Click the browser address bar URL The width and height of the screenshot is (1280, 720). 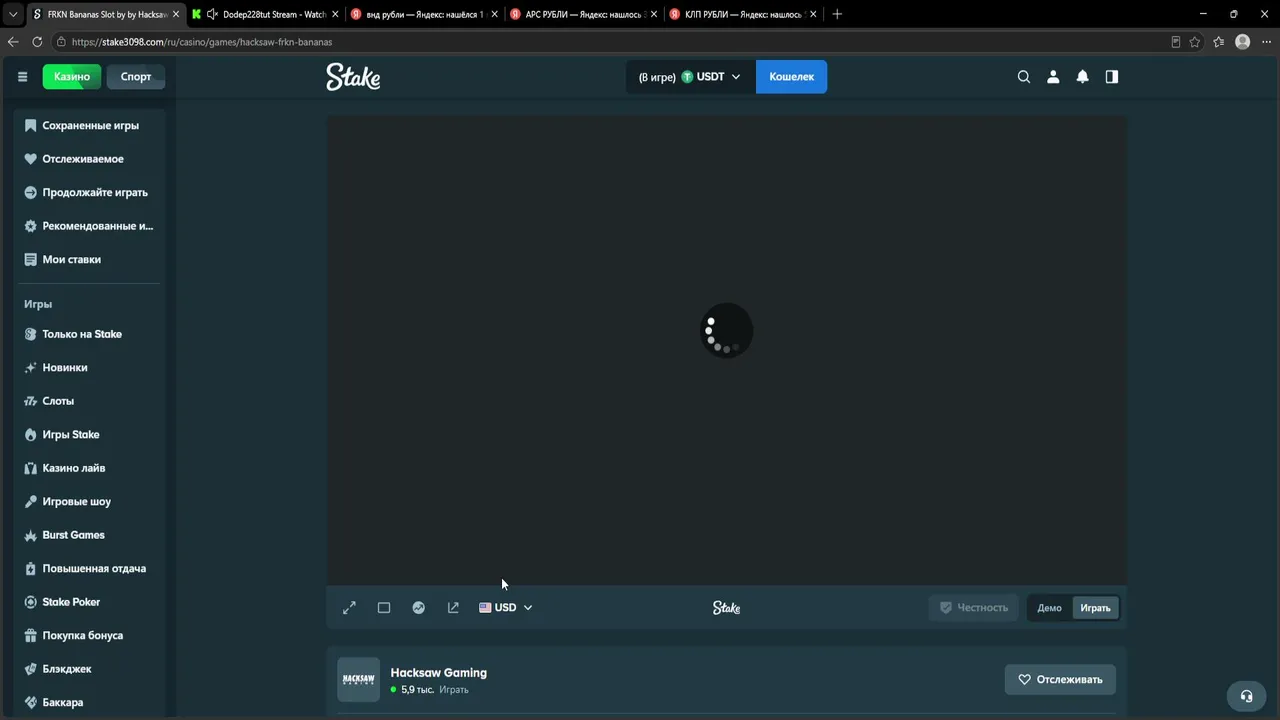pos(201,42)
